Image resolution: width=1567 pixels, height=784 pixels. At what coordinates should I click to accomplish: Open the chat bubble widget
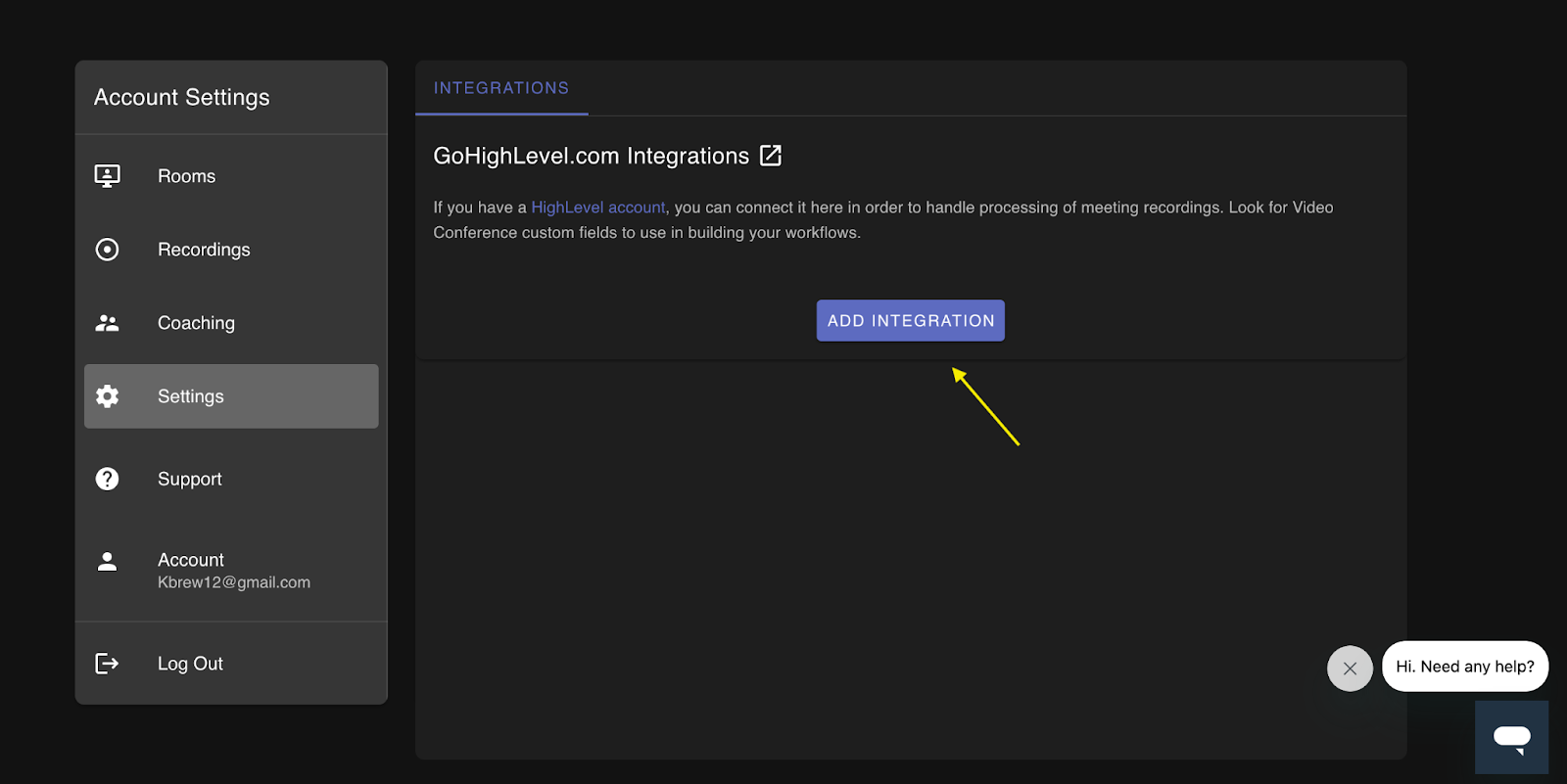tap(1511, 737)
